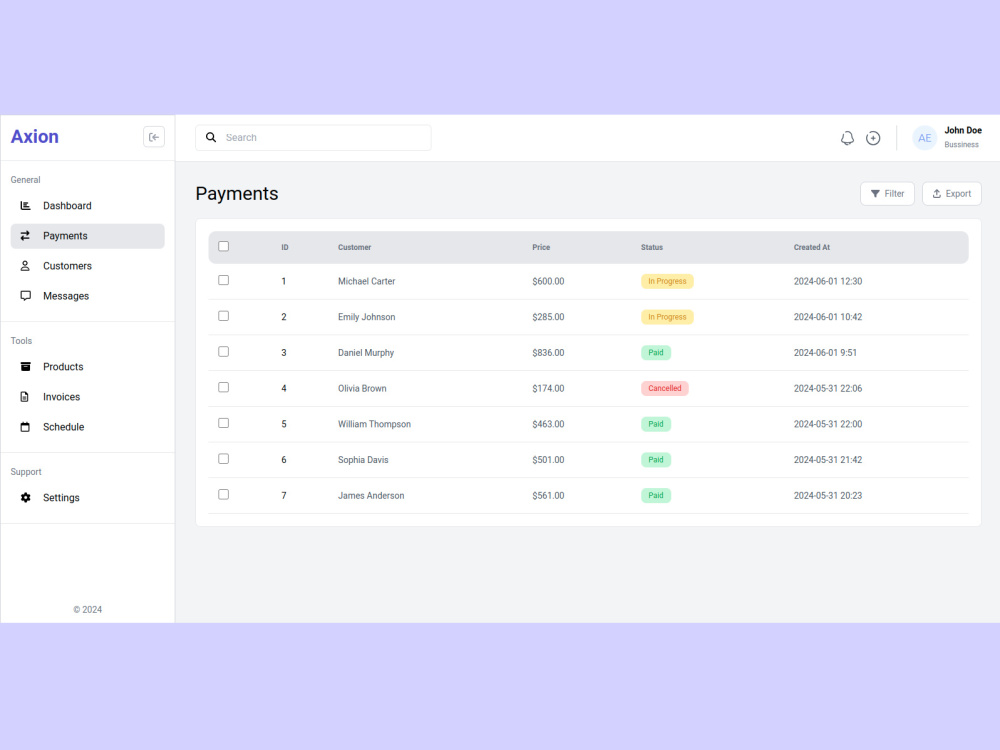Select the checkbox for Emily Johnson
1000x750 pixels.
pos(223,316)
